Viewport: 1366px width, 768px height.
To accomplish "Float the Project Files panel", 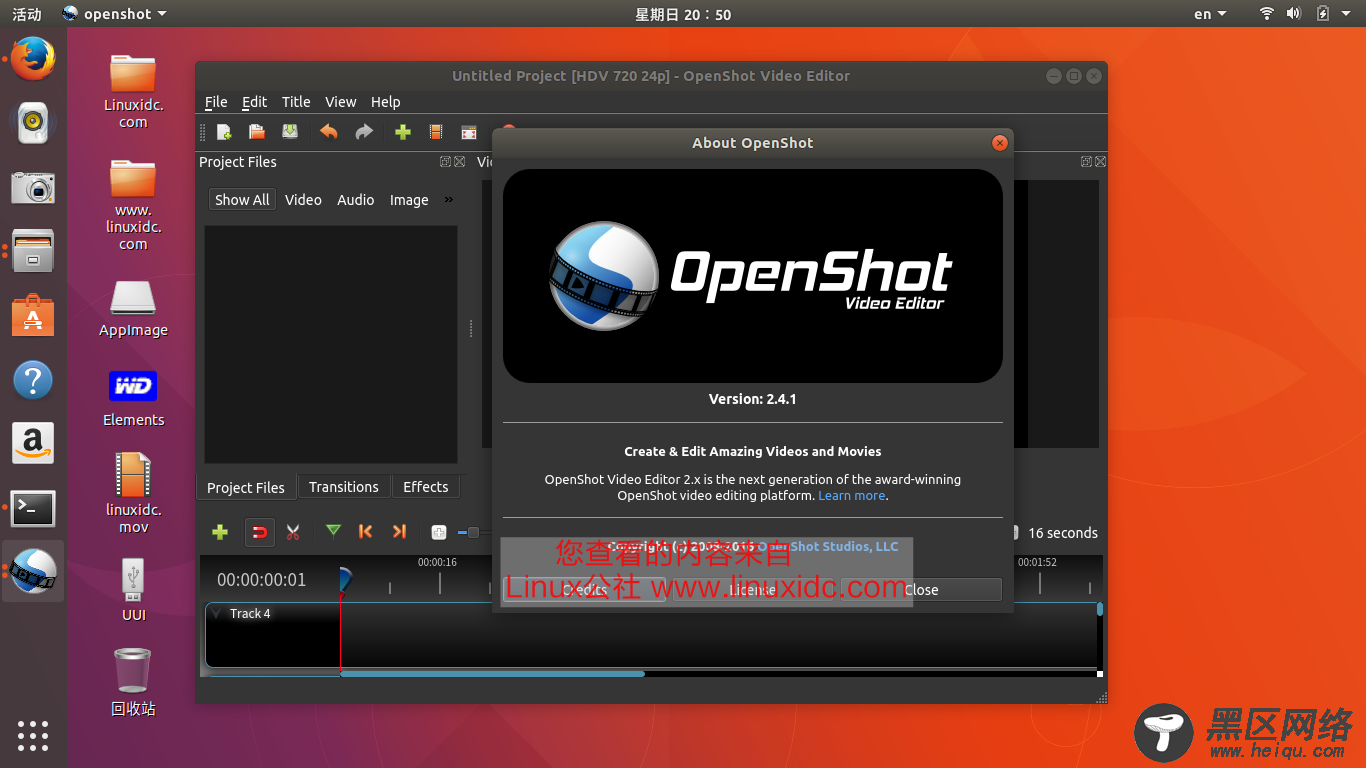I will click(445, 162).
